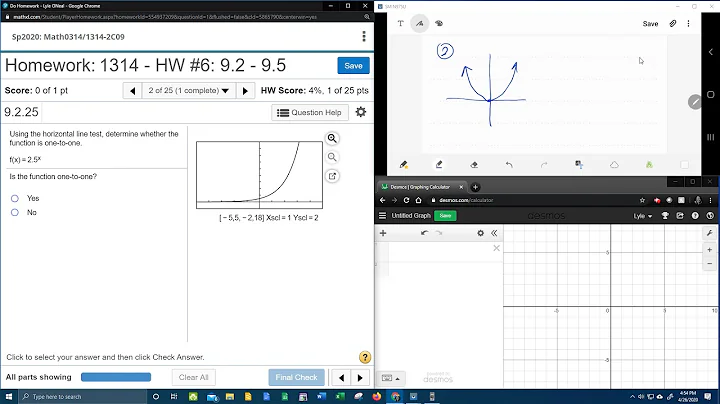Click the Windows taskbar search box
Image resolution: width=720 pixels, height=404 pixels.
[x=83, y=397]
